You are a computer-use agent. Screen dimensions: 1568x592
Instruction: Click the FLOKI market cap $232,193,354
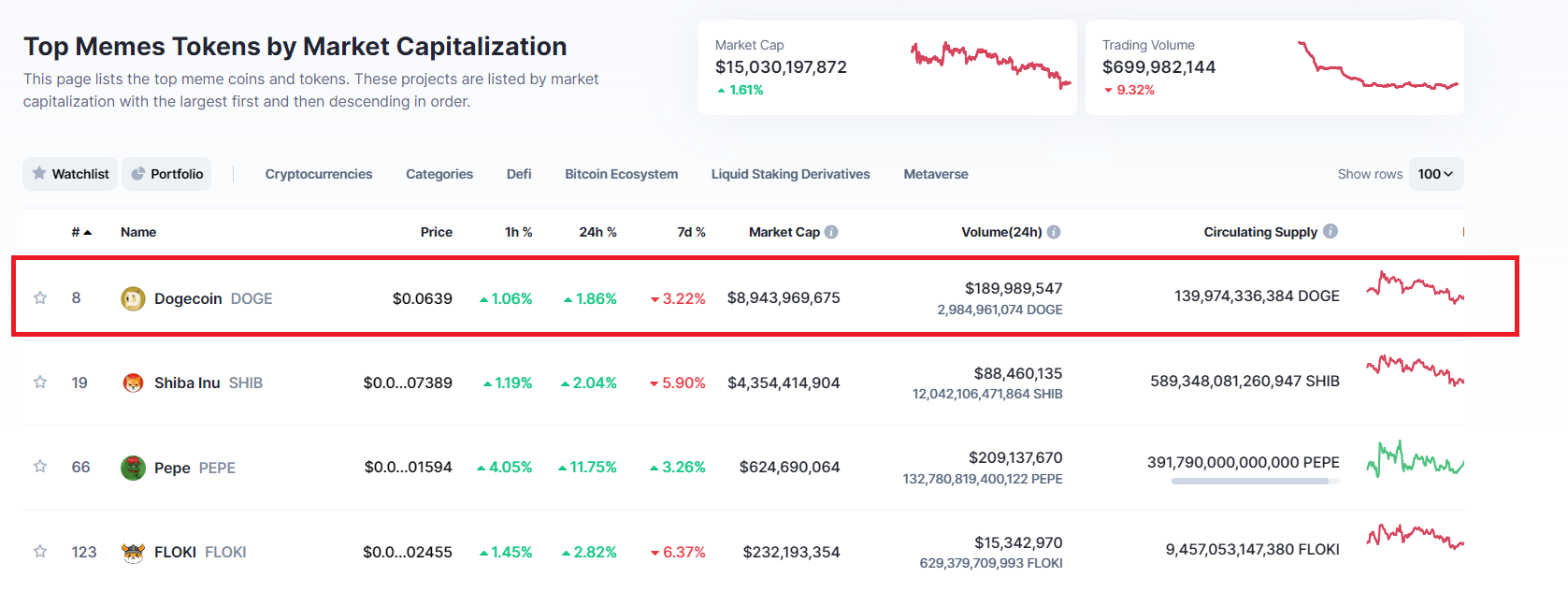[791, 552]
